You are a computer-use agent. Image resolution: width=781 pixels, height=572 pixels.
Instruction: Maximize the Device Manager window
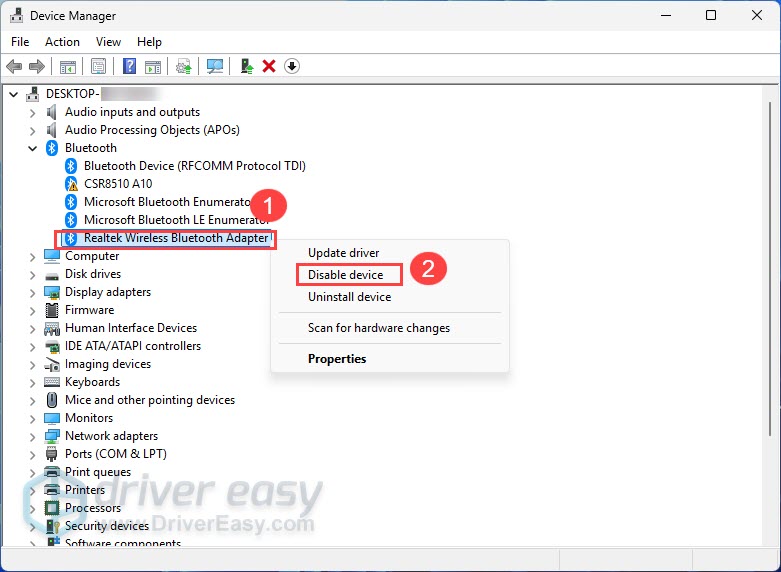pyautogui.click(x=711, y=15)
